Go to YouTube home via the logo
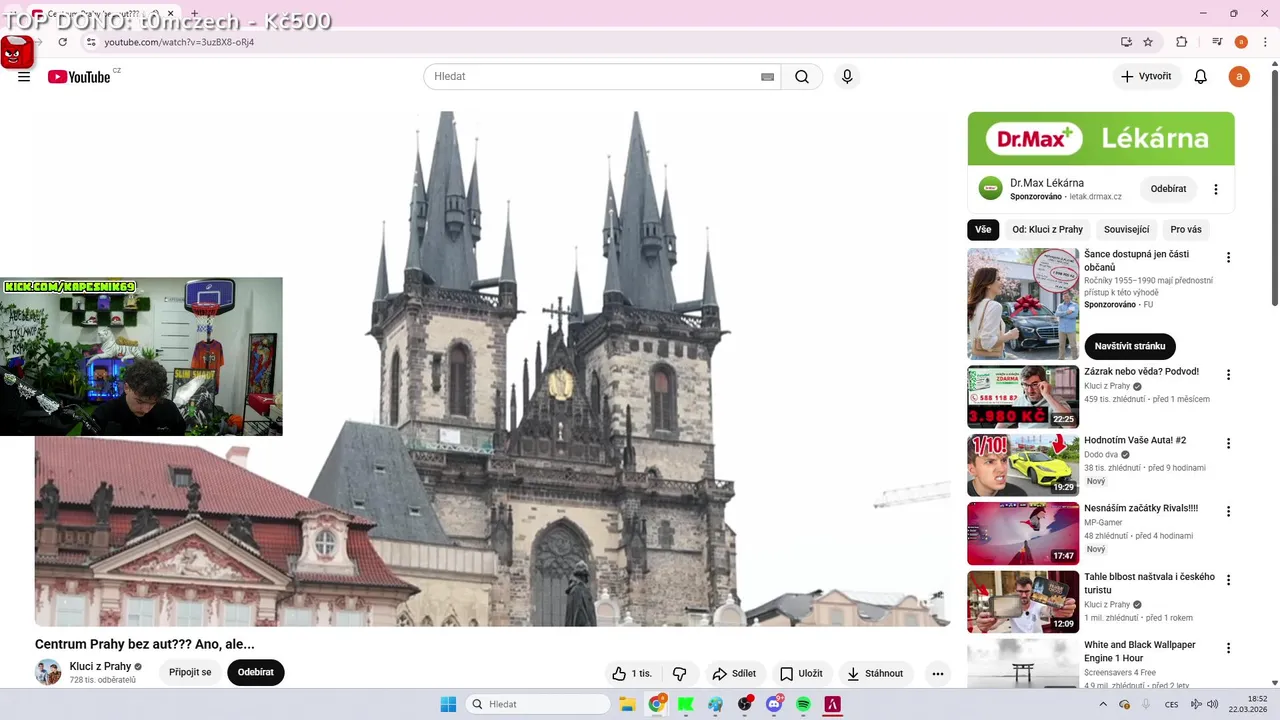 (x=79, y=77)
